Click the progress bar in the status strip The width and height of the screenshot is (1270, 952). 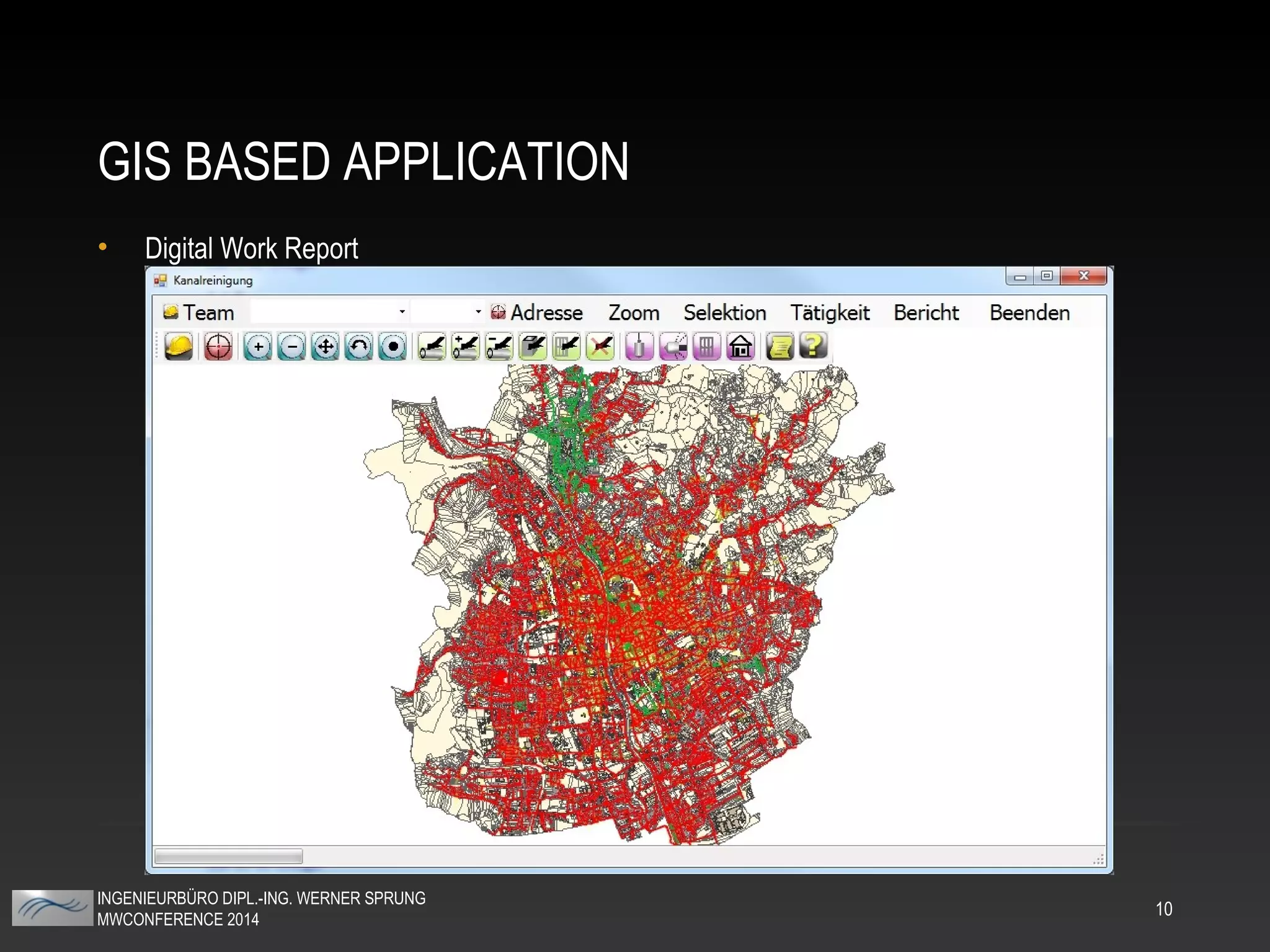(x=228, y=857)
